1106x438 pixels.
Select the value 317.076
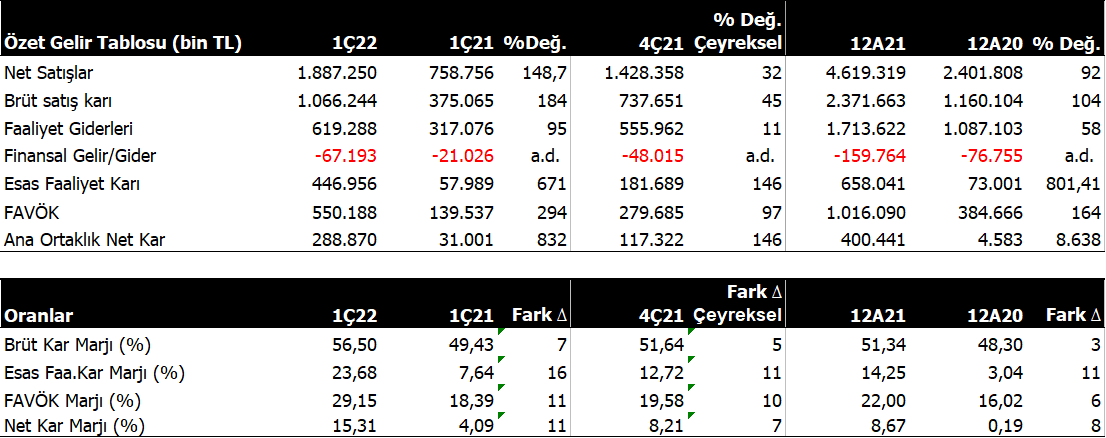461,128
